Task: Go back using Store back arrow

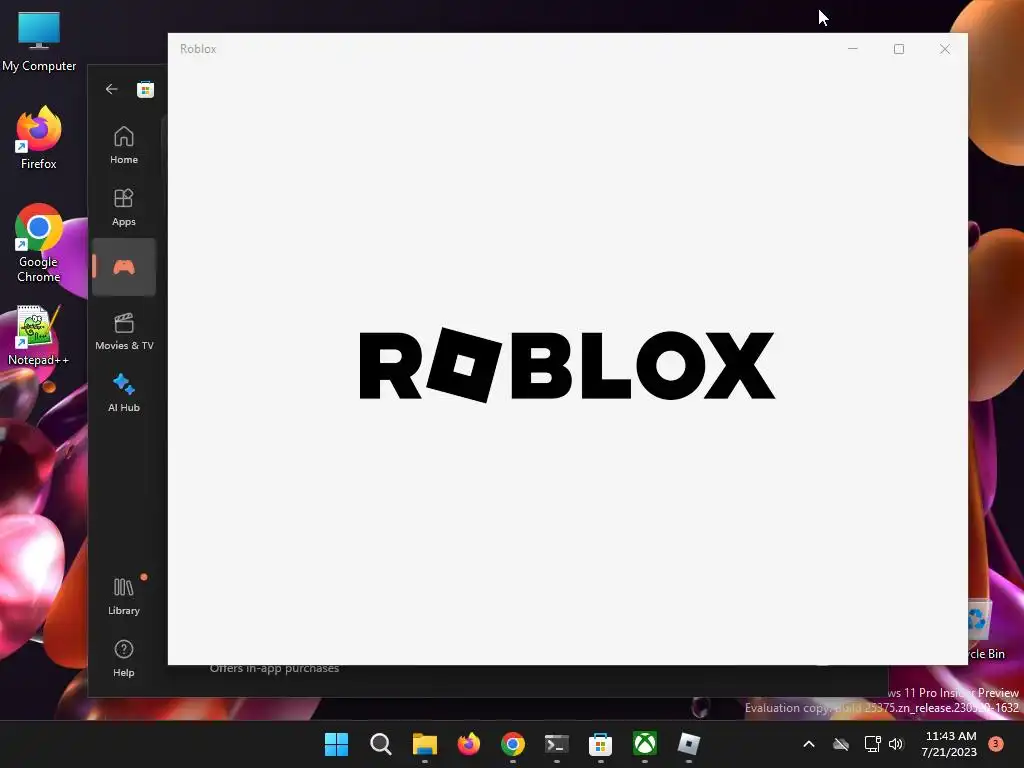Action: click(112, 89)
